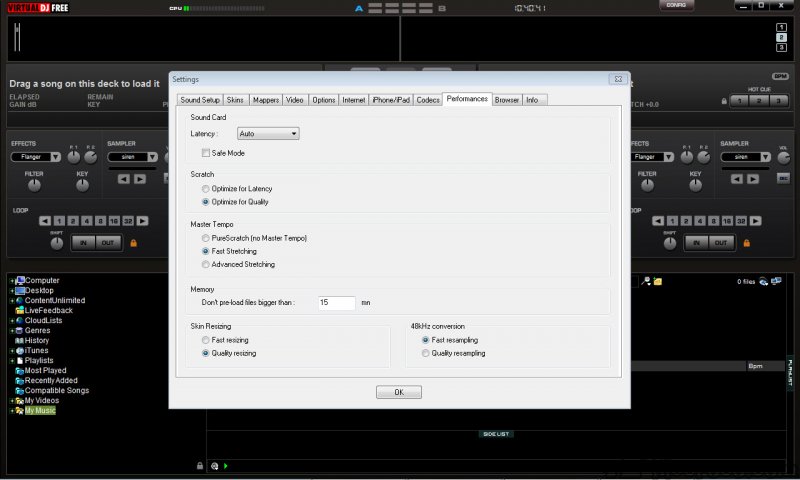Click right sampler play arrow
The height and width of the screenshot is (480, 800).
(753, 179)
